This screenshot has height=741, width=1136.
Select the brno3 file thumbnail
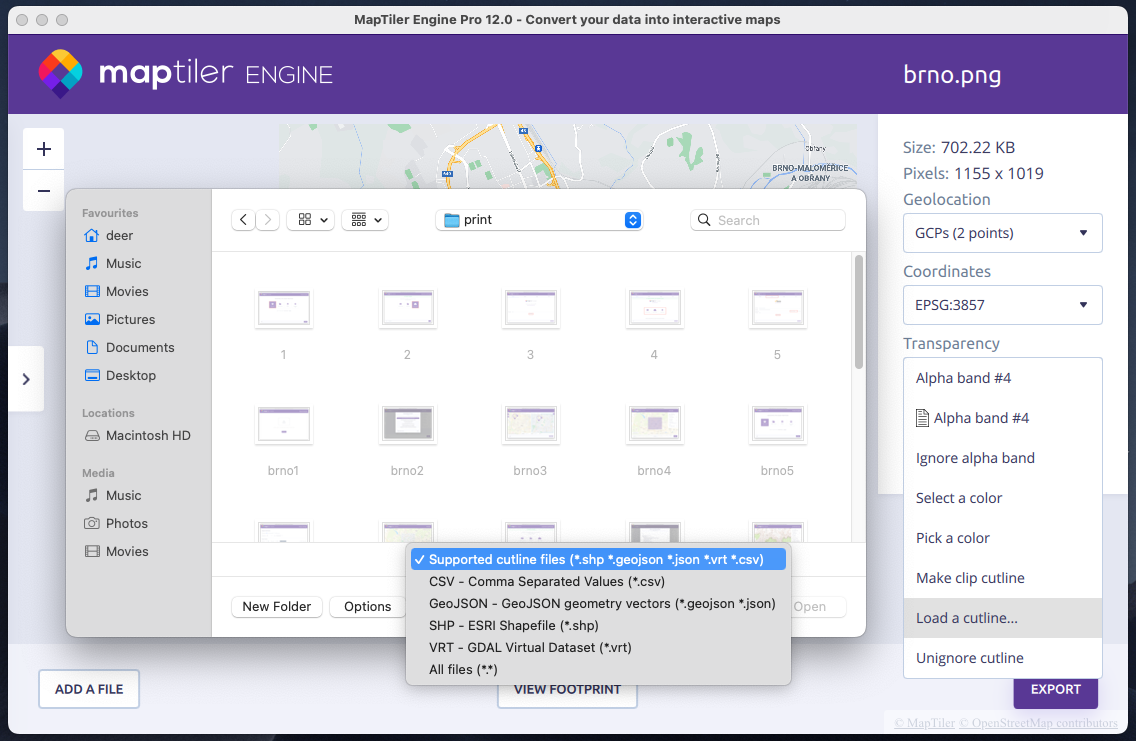coord(530,425)
